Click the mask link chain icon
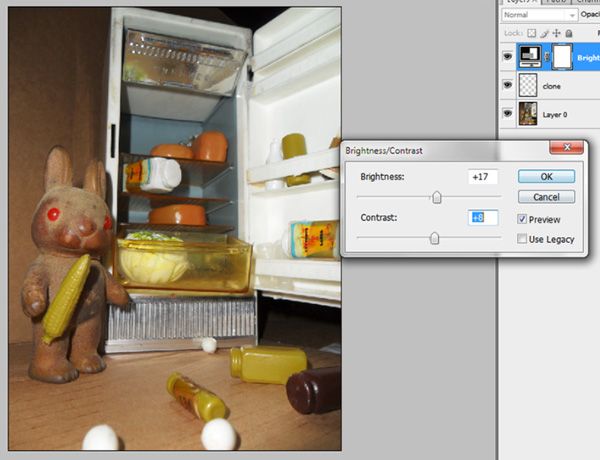Image resolution: width=600 pixels, height=460 pixels. (547, 57)
